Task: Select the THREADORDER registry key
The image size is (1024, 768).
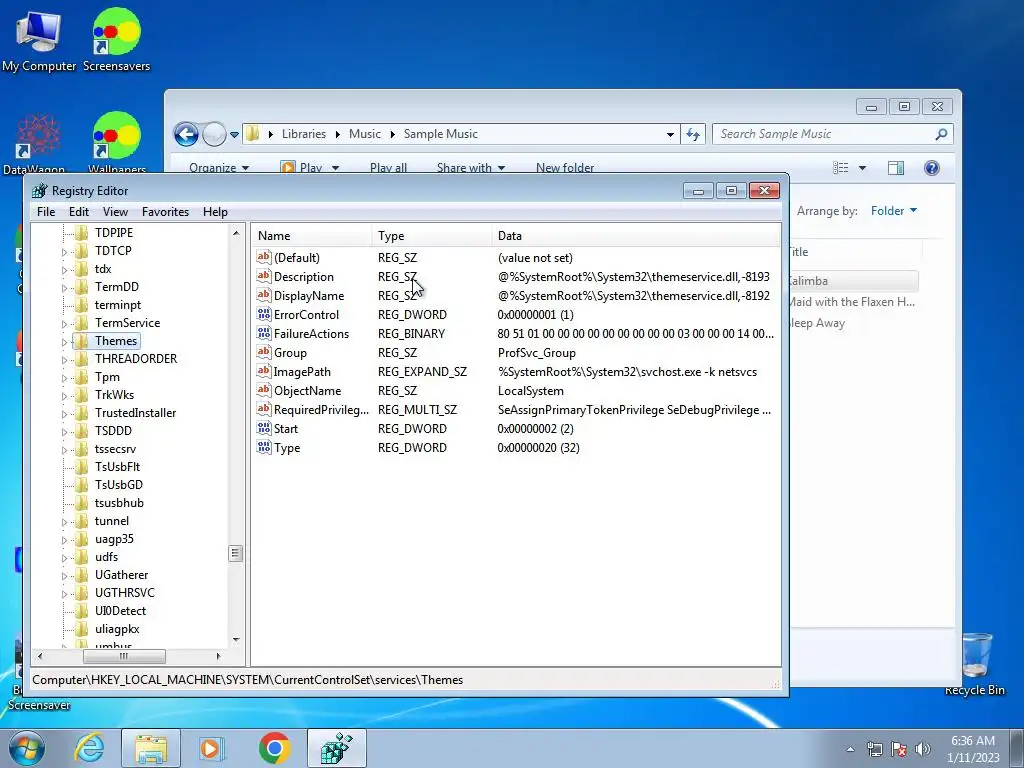Action: point(136,359)
